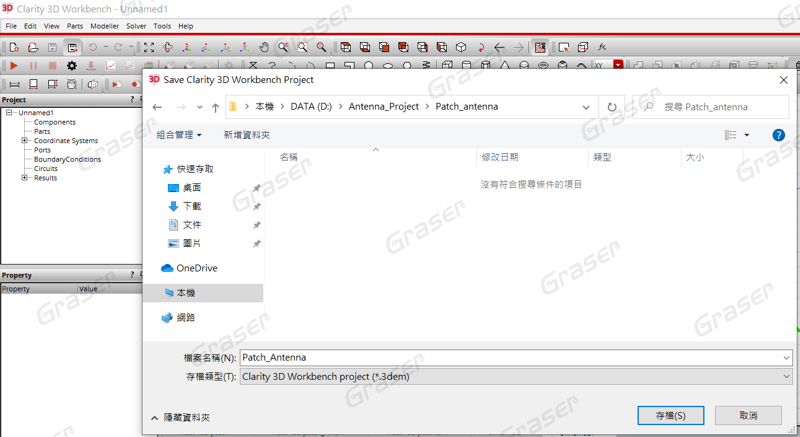Open the Tools menu
800x437 pixels.
162,26
